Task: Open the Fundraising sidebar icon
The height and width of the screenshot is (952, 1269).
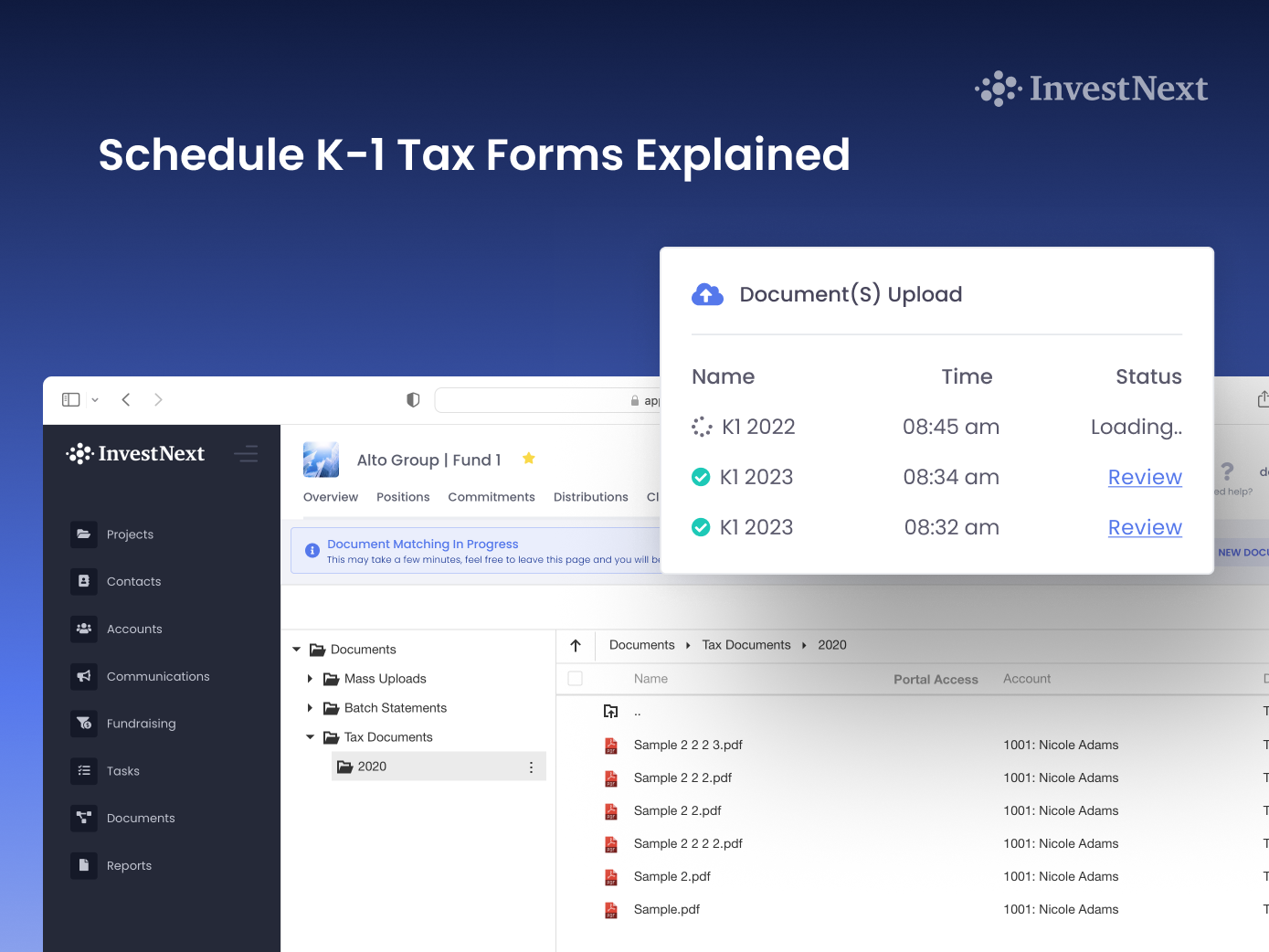Action: 83,724
